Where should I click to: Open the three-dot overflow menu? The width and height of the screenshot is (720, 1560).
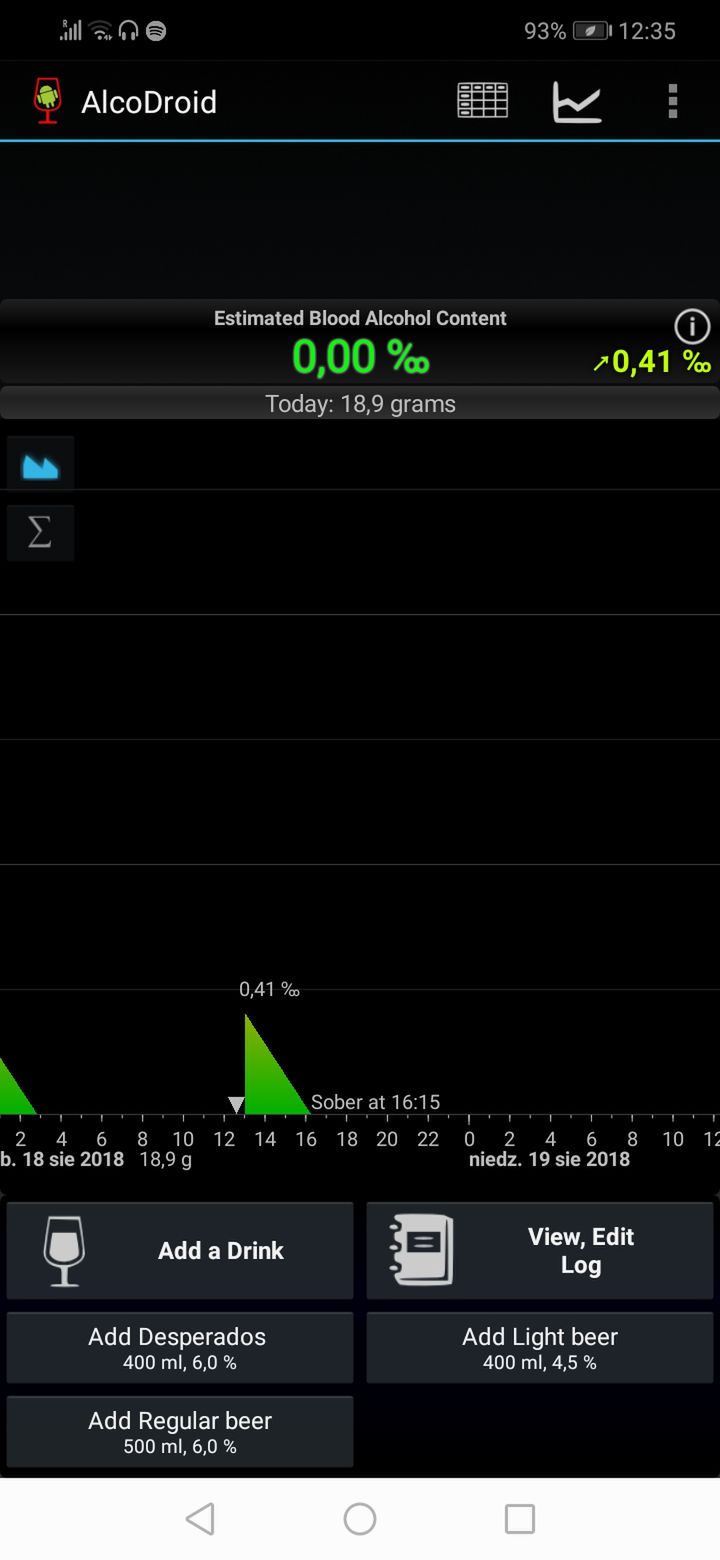point(673,101)
